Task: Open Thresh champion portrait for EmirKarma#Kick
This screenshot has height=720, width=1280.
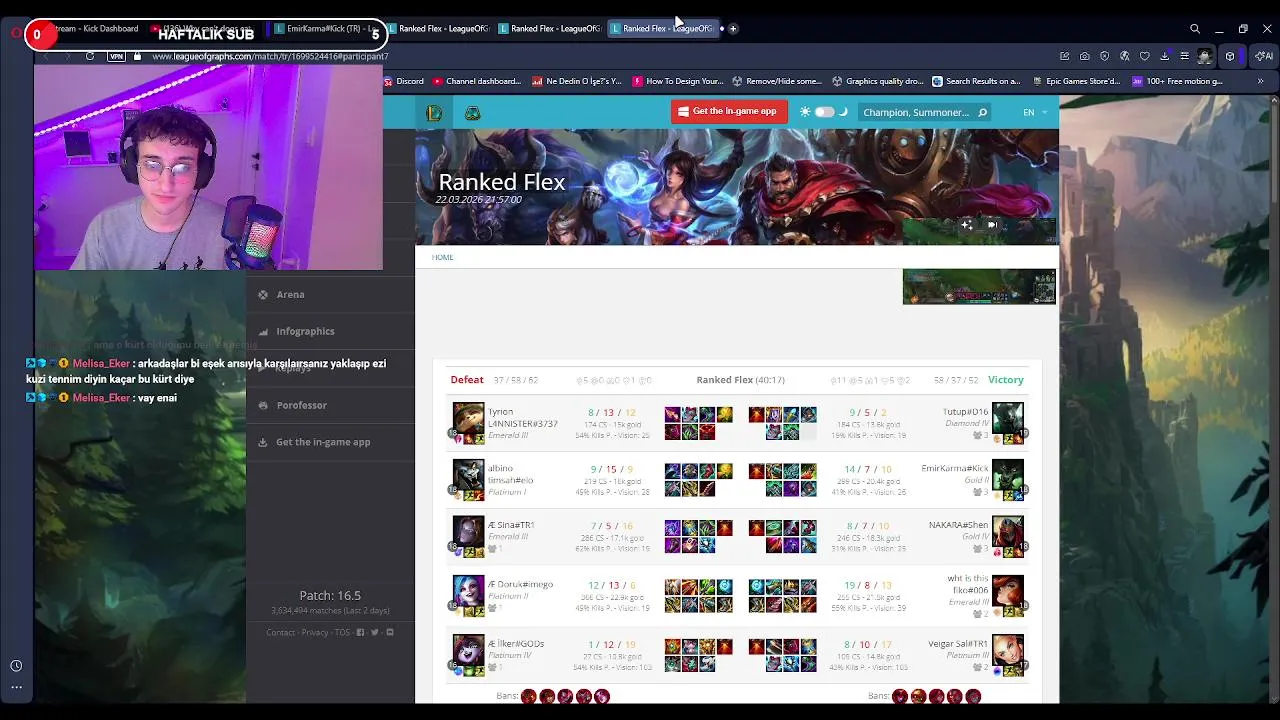Action: click(x=1007, y=477)
